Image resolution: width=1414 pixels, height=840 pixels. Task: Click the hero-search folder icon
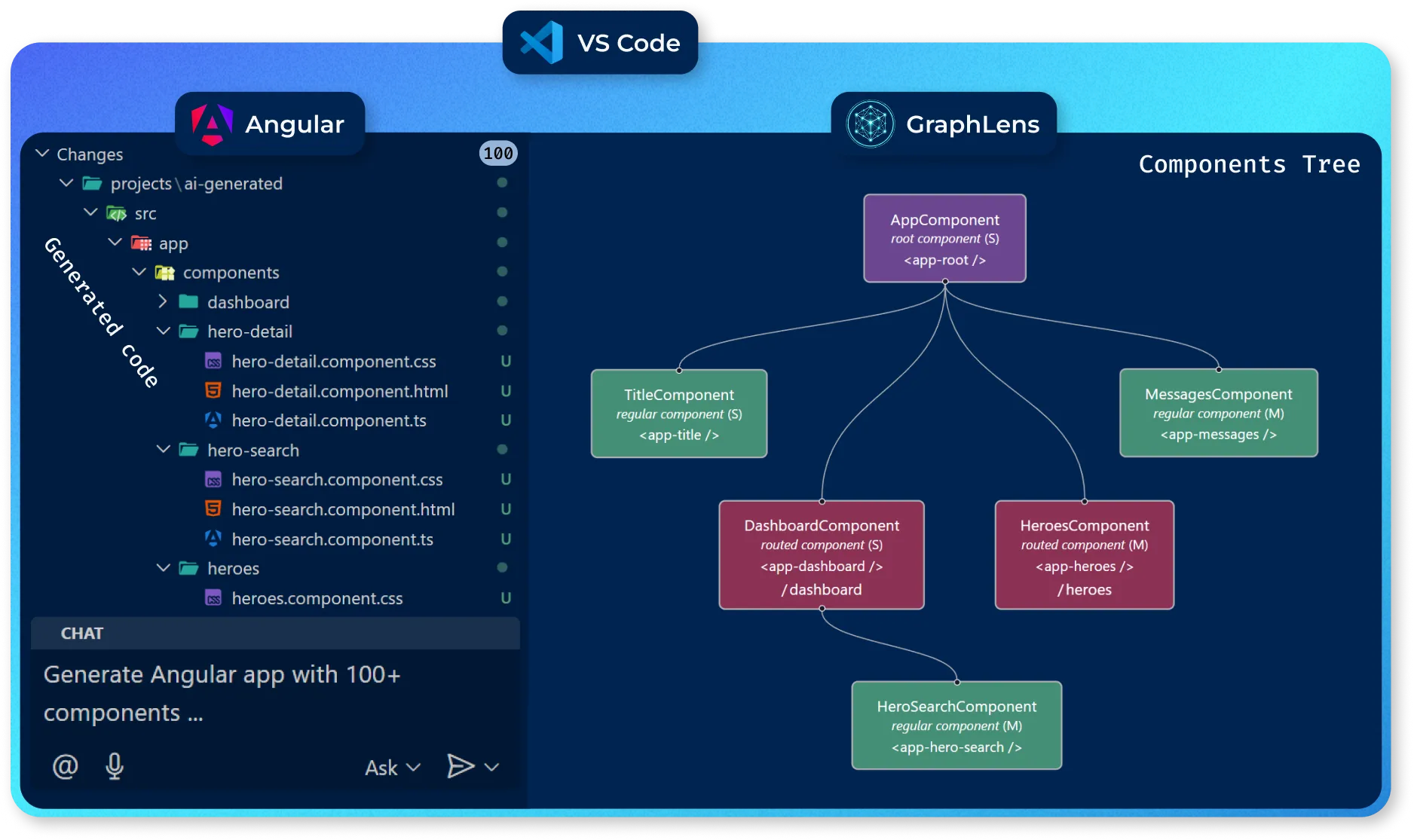click(188, 450)
